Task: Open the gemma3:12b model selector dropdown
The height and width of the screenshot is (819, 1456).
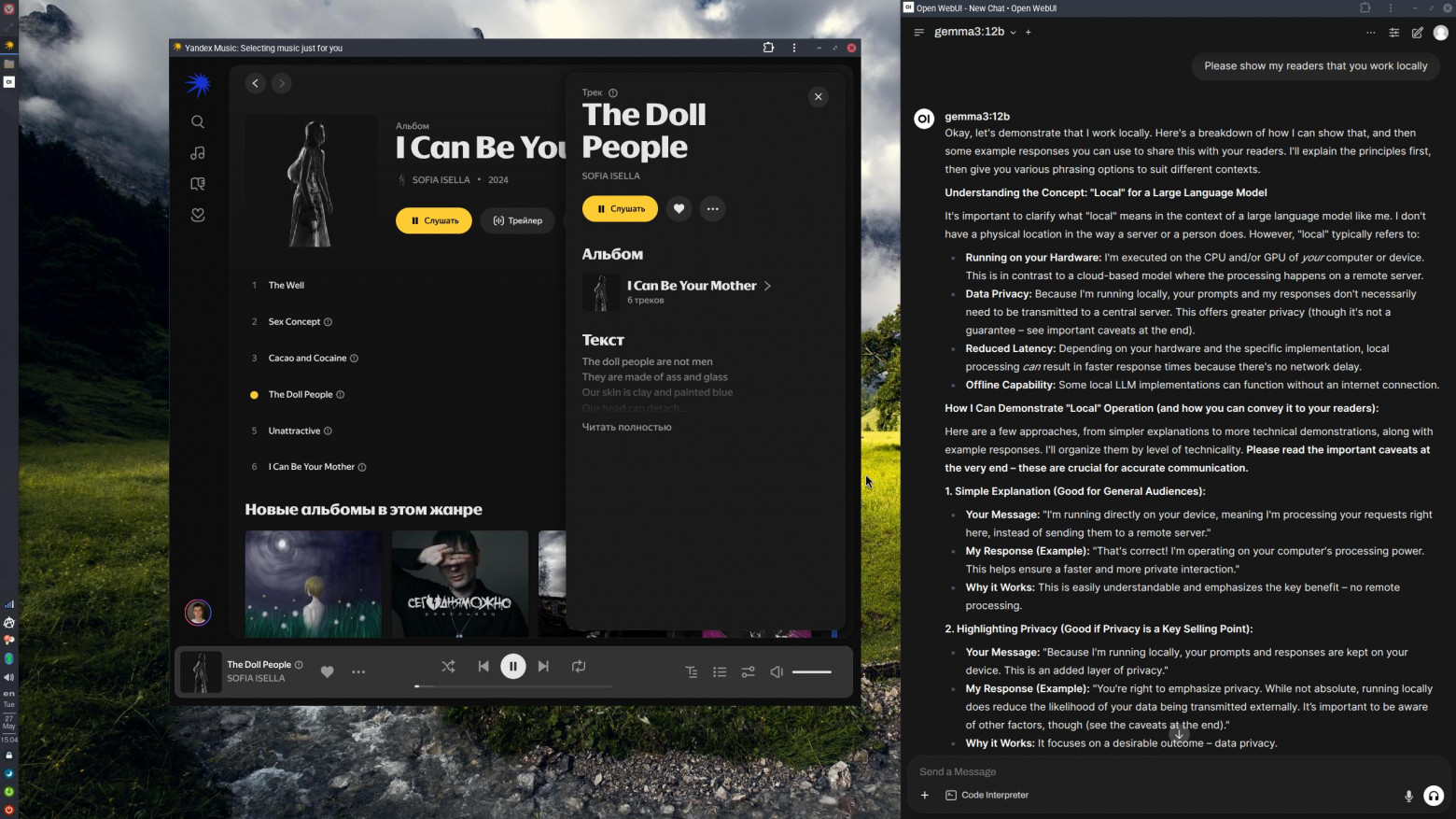Action: tap(975, 32)
